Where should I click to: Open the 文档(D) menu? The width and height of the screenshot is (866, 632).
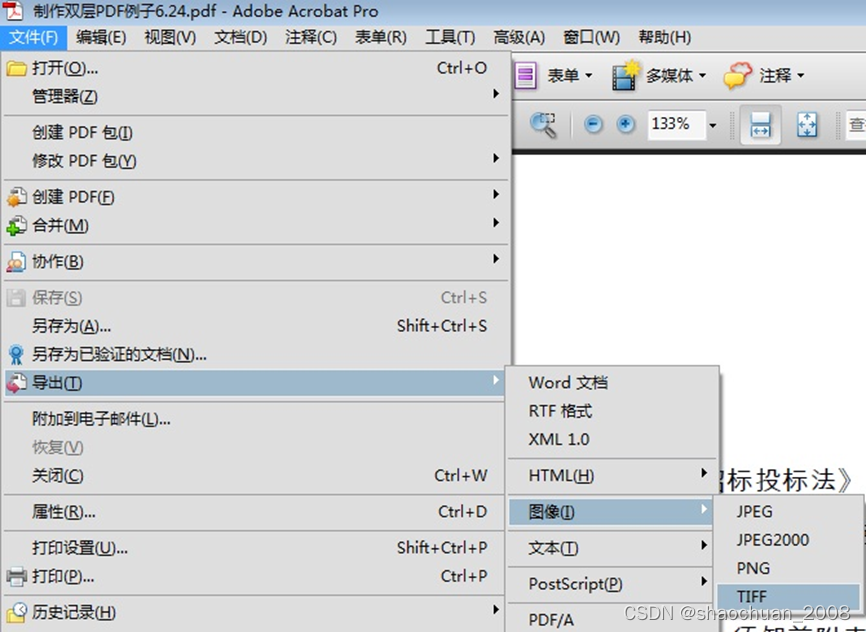pyautogui.click(x=241, y=38)
